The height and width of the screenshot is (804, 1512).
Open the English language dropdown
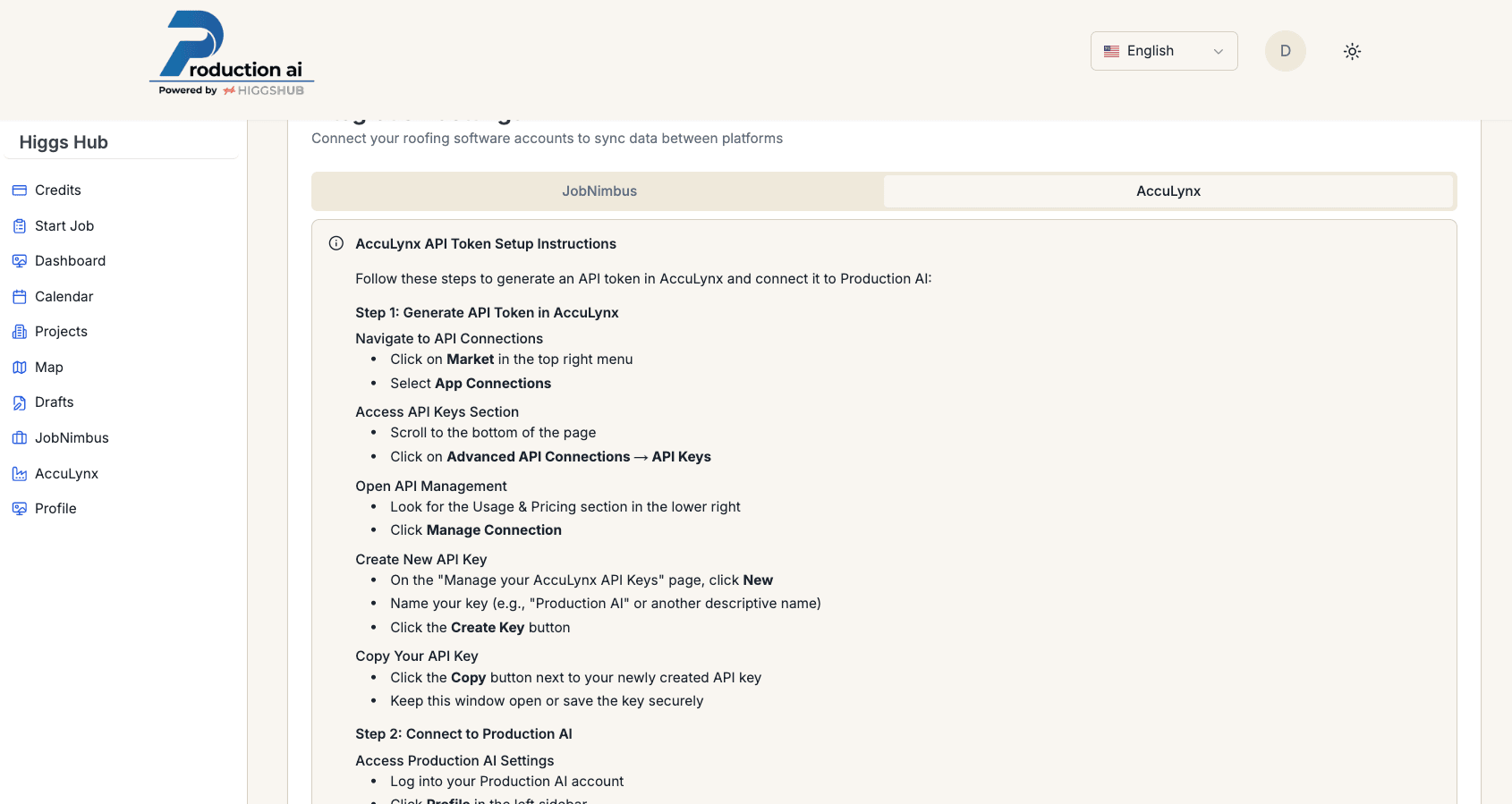1163,51
